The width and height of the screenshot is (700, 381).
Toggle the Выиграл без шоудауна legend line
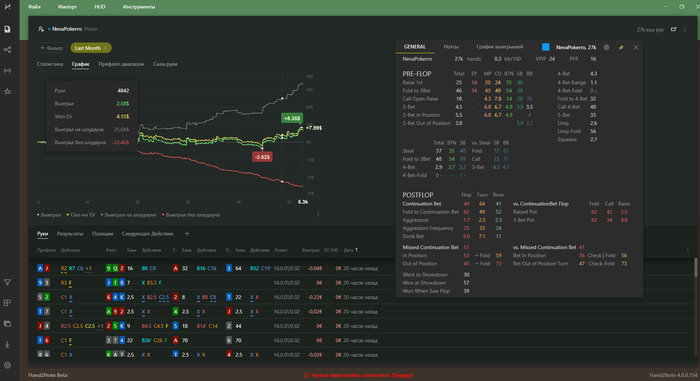[x=191, y=215]
